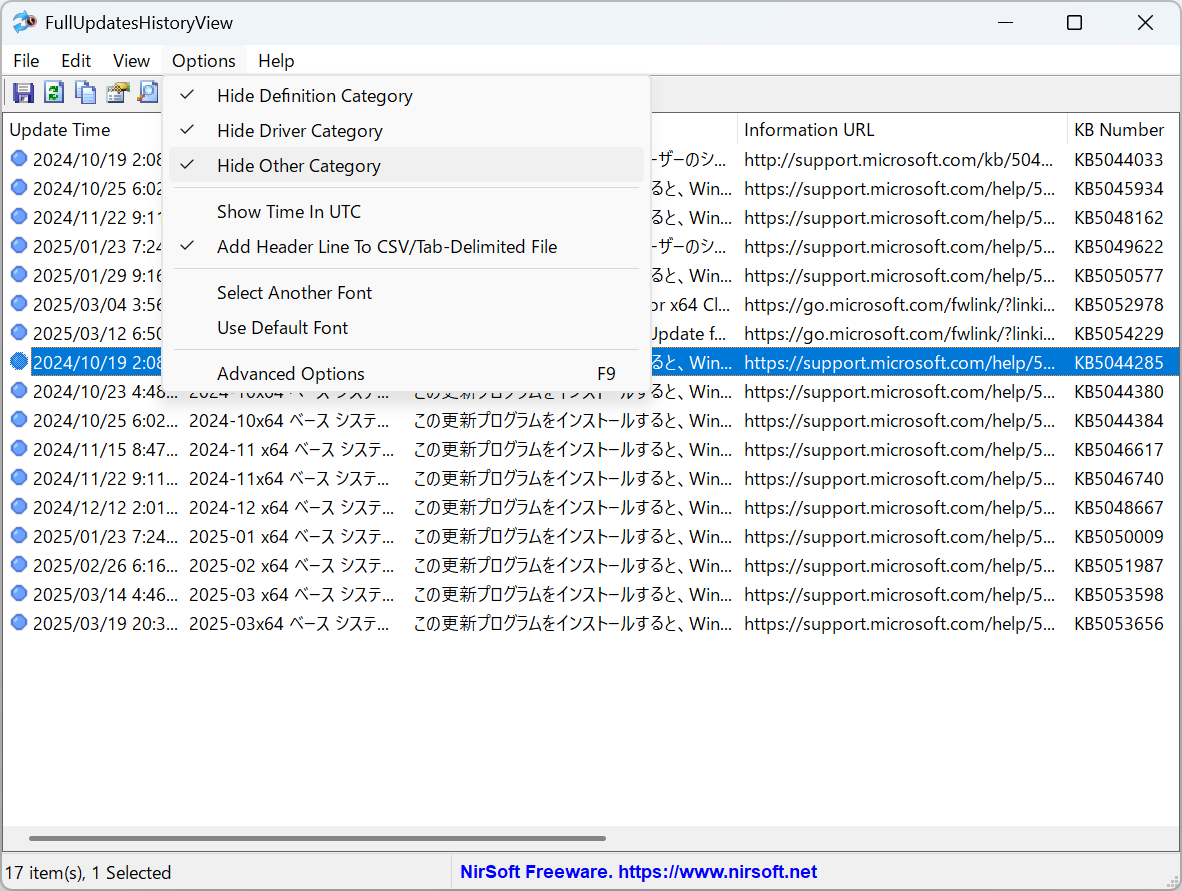
Task: Open the File menu
Action: click(x=26, y=61)
